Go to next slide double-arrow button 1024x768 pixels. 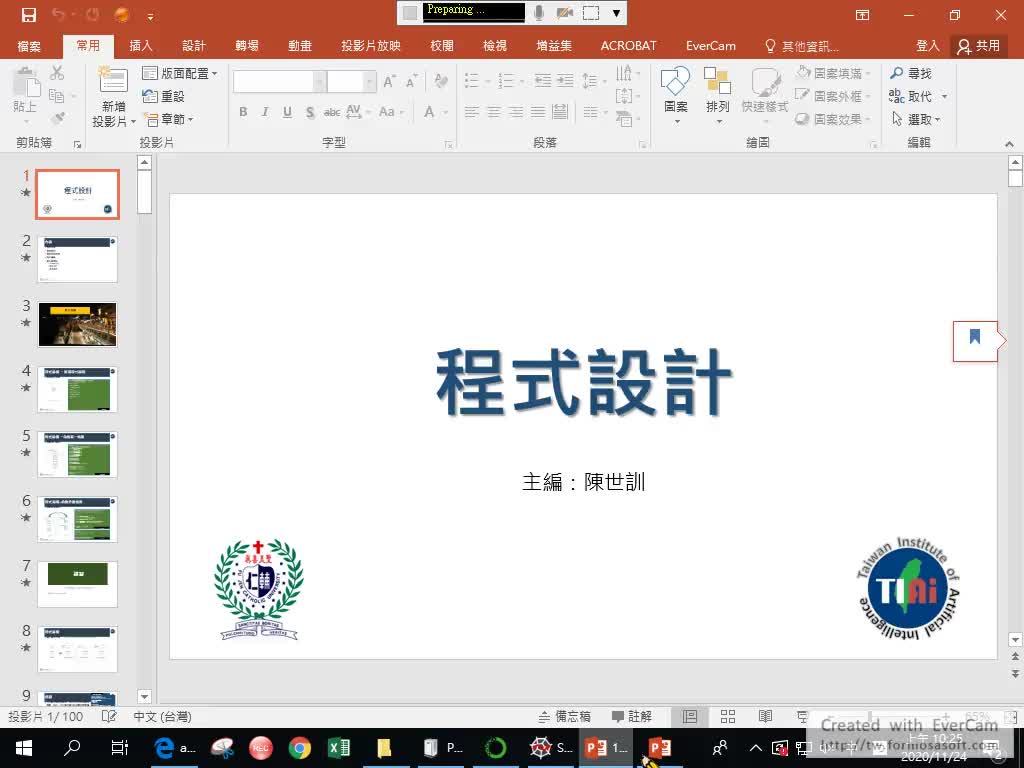[1015, 673]
